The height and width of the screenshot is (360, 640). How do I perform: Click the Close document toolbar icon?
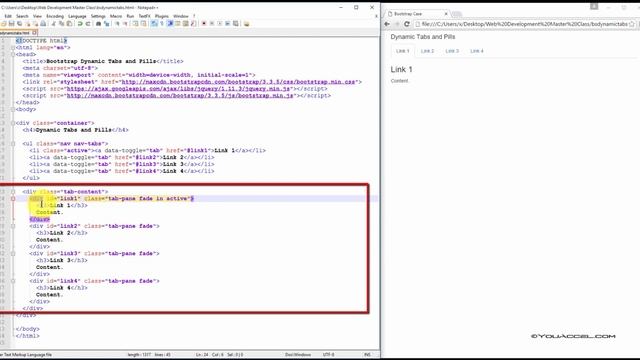coord(28,24)
